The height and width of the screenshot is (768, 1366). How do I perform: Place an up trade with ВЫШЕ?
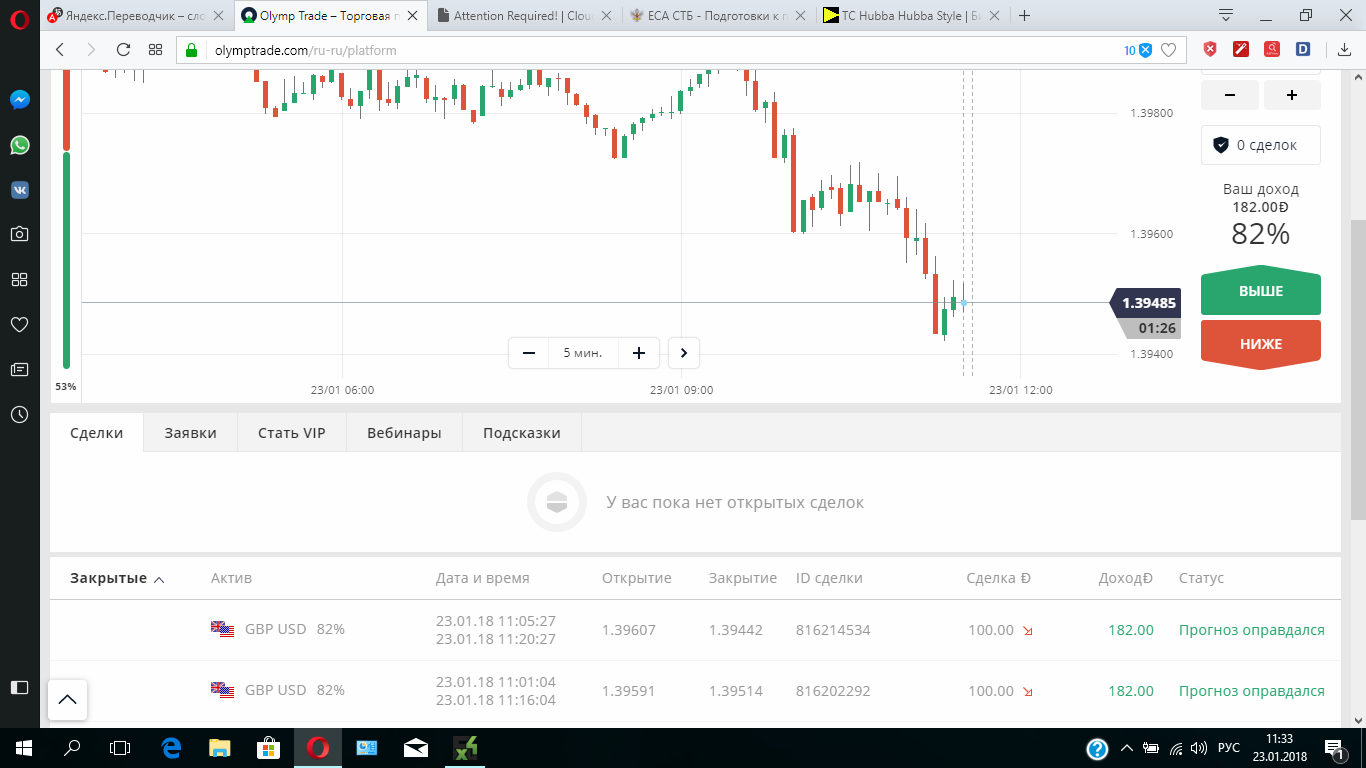pos(1261,292)
